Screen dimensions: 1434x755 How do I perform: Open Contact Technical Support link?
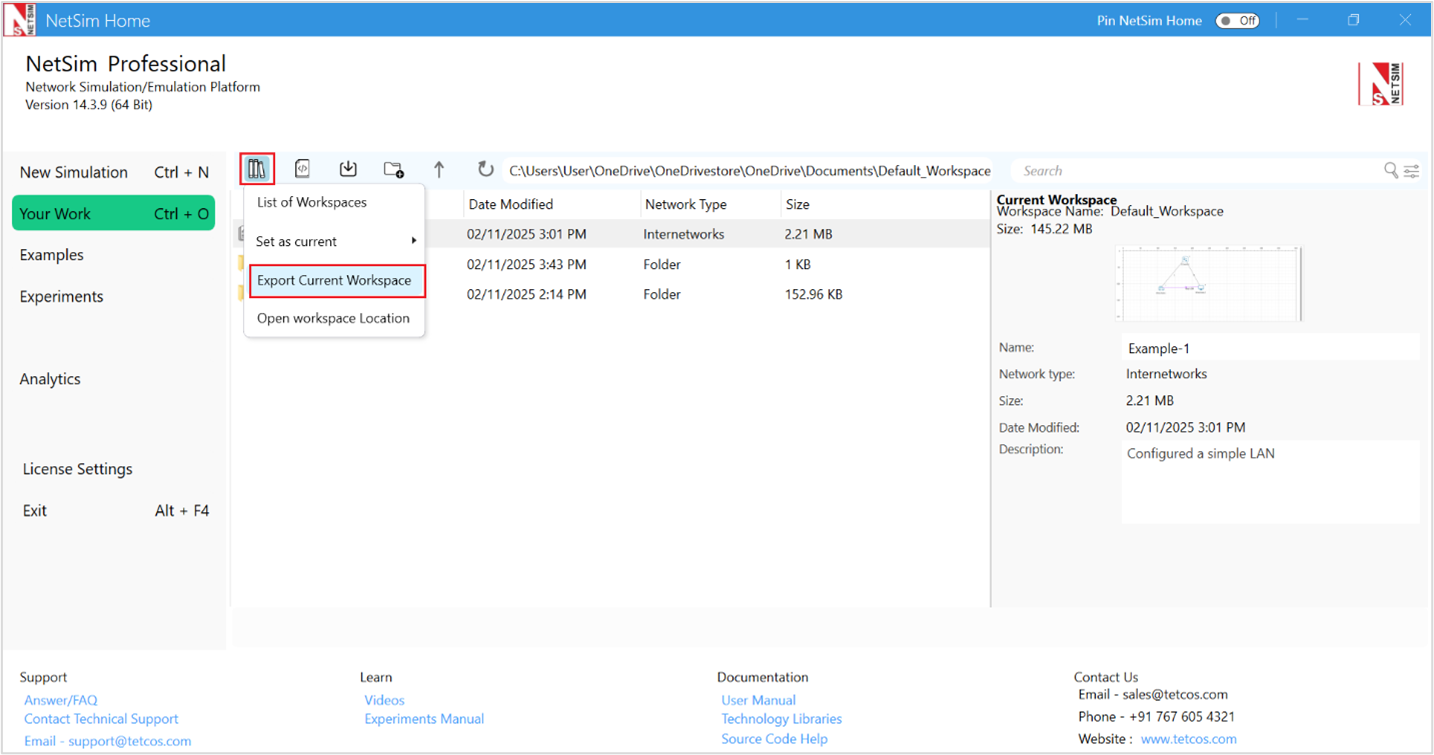click(x=101, y=719)
